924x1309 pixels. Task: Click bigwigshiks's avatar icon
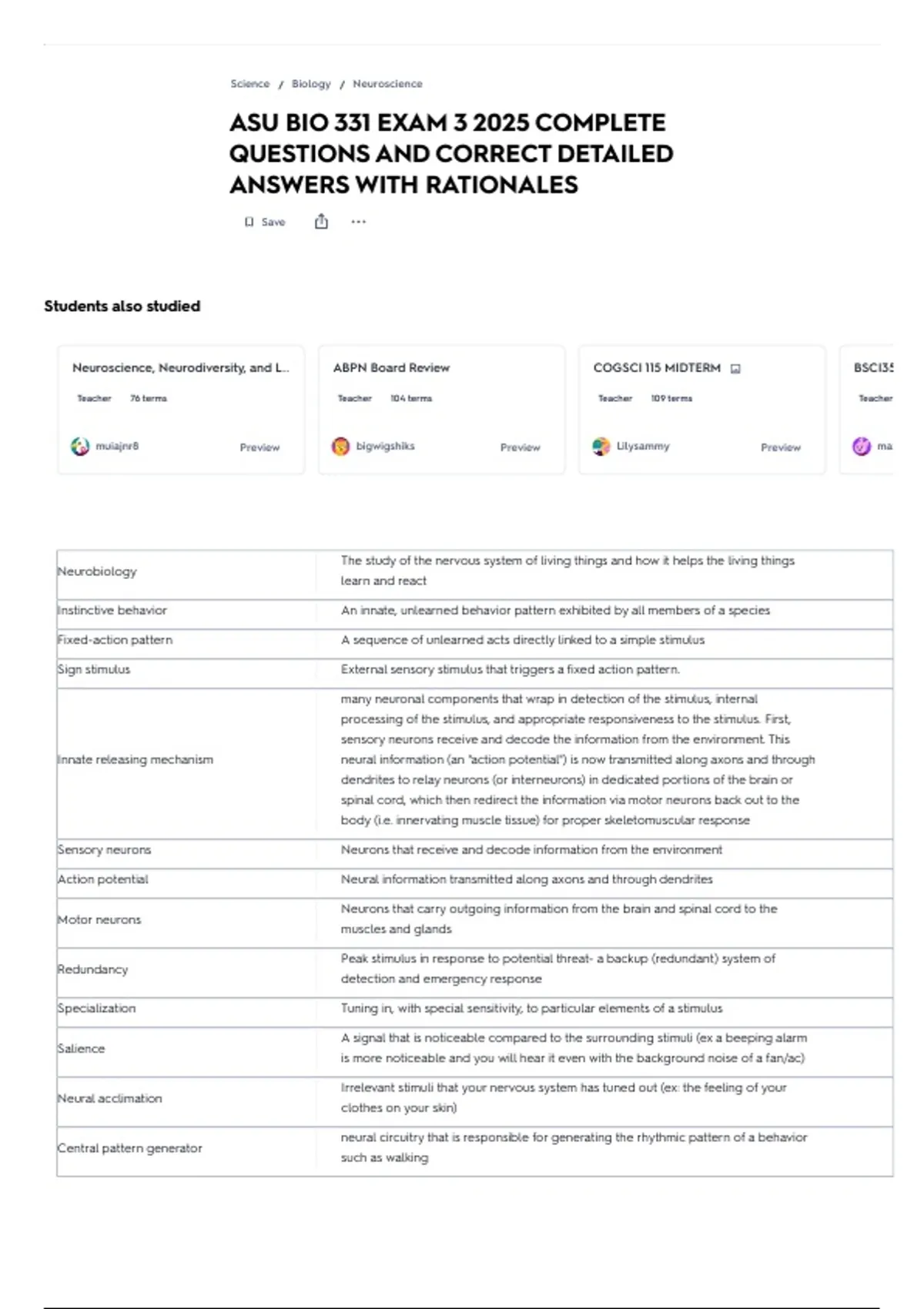(x=340, y=446)
